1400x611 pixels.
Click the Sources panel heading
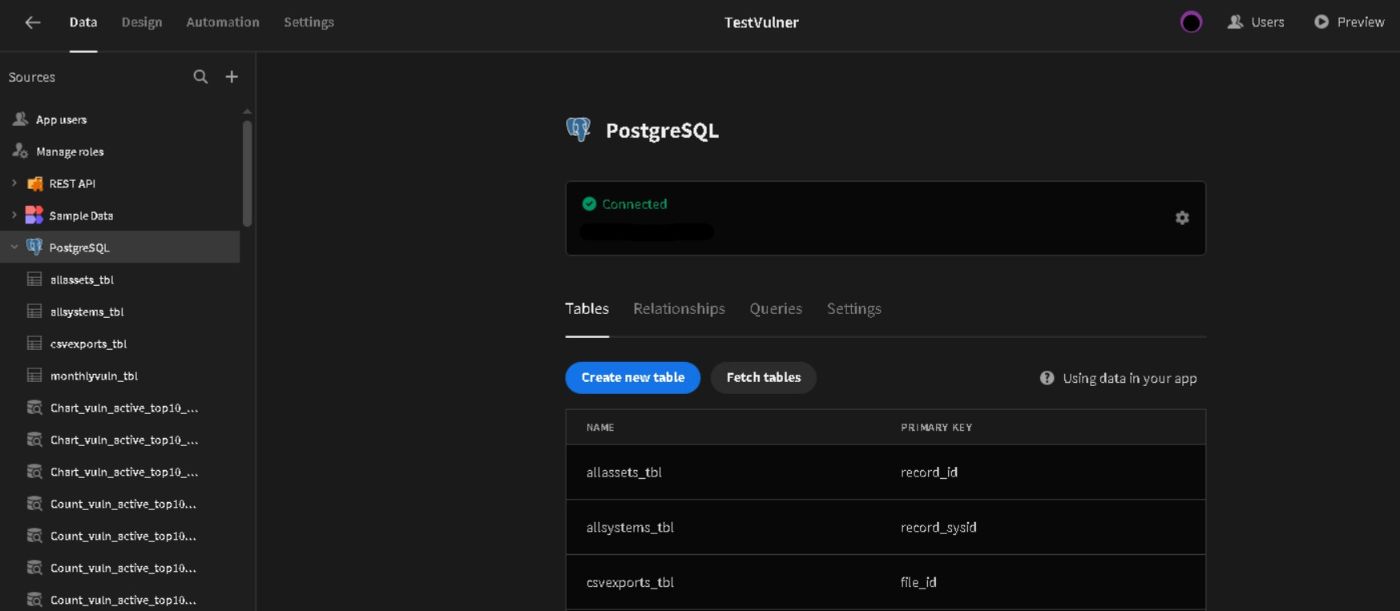tap(32, 77)
